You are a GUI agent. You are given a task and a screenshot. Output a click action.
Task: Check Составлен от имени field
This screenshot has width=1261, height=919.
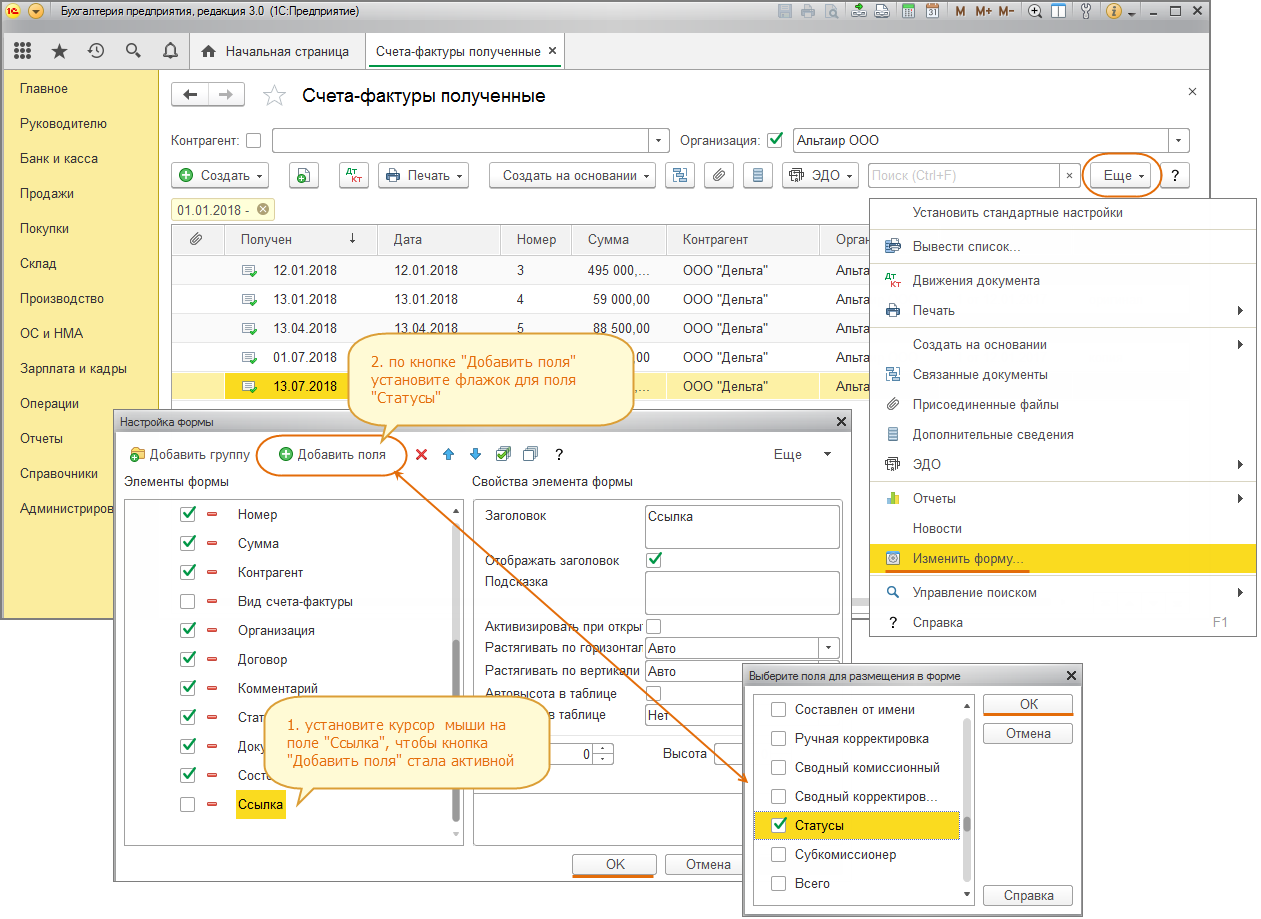point(779,710)
